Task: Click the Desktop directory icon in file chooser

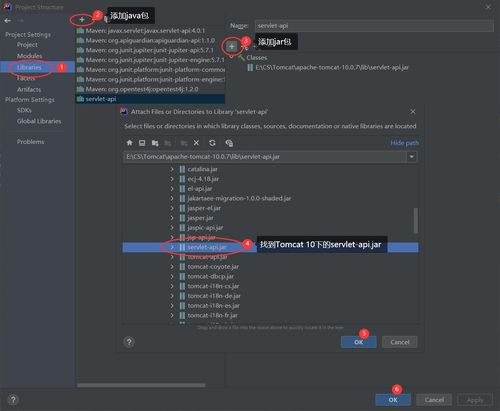Action: [x=142, y=143]
